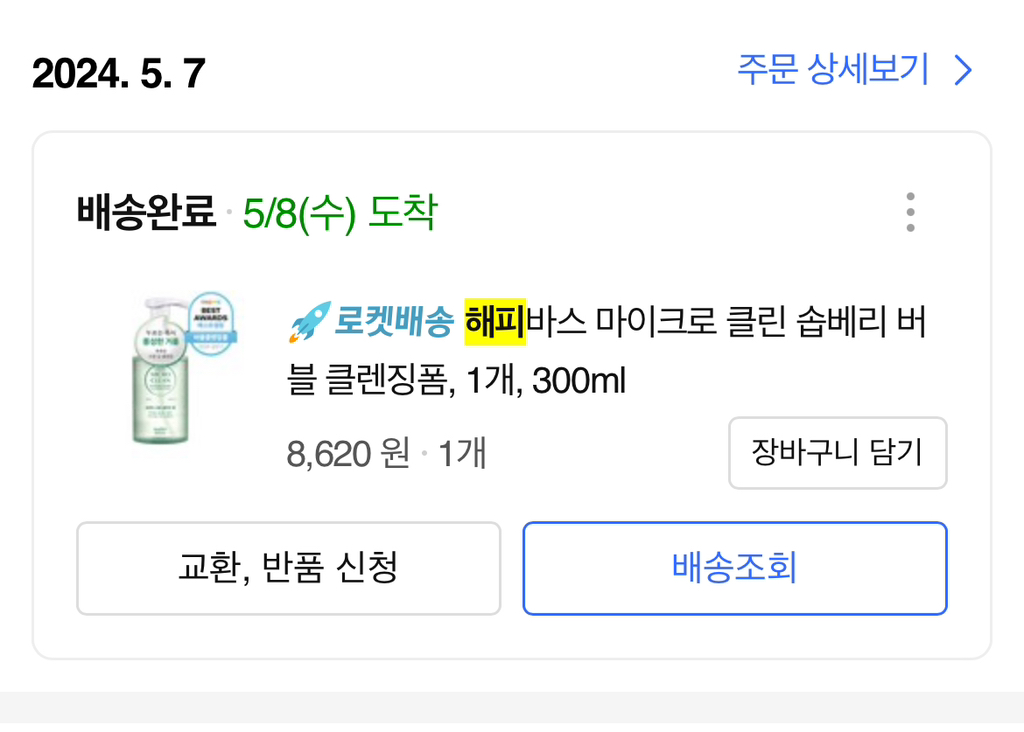Track the shipment with the 배송조회 button

734,568
